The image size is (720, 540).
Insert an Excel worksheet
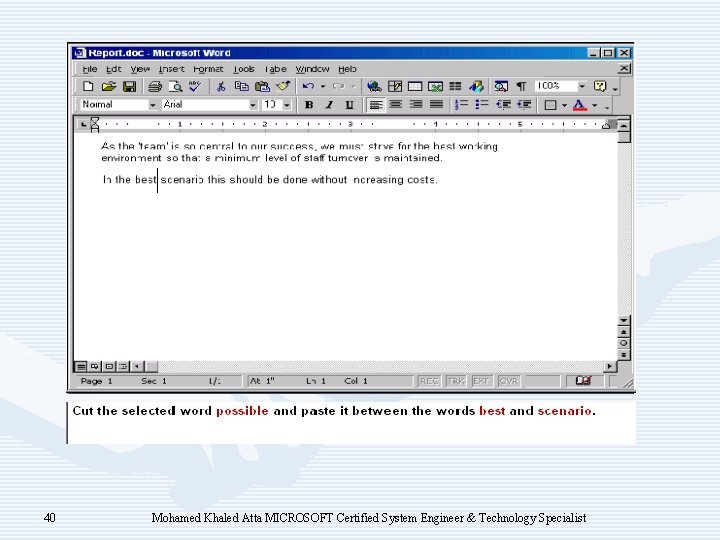435,86
